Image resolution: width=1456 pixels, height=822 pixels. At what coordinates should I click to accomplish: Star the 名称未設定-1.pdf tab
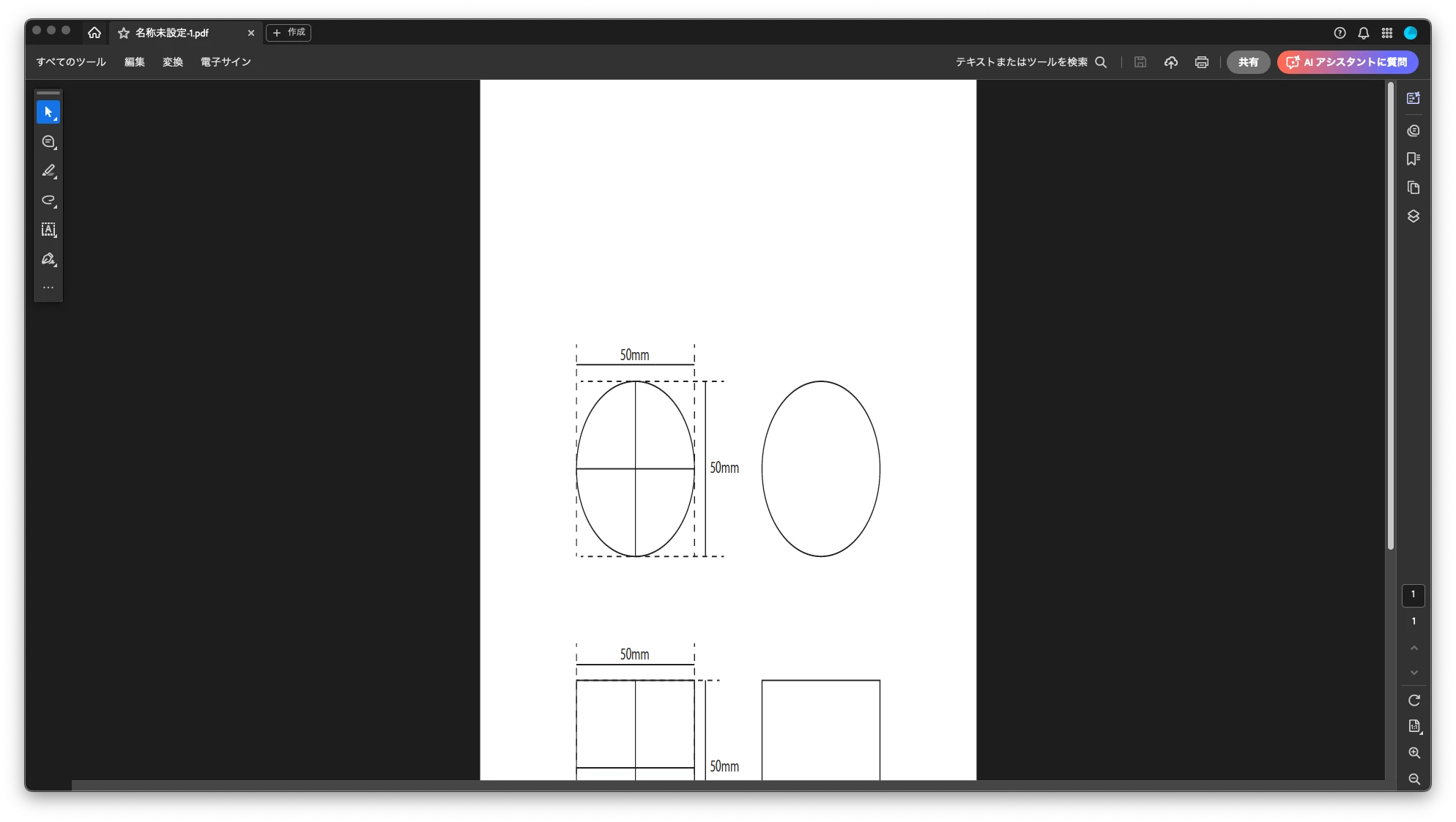click(x=124, y=33)
